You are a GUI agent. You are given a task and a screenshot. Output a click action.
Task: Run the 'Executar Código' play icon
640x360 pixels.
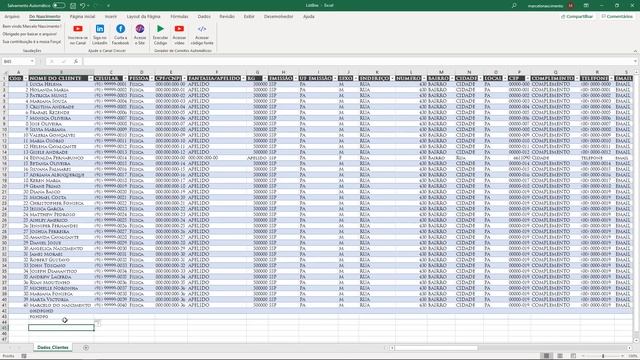160,29
